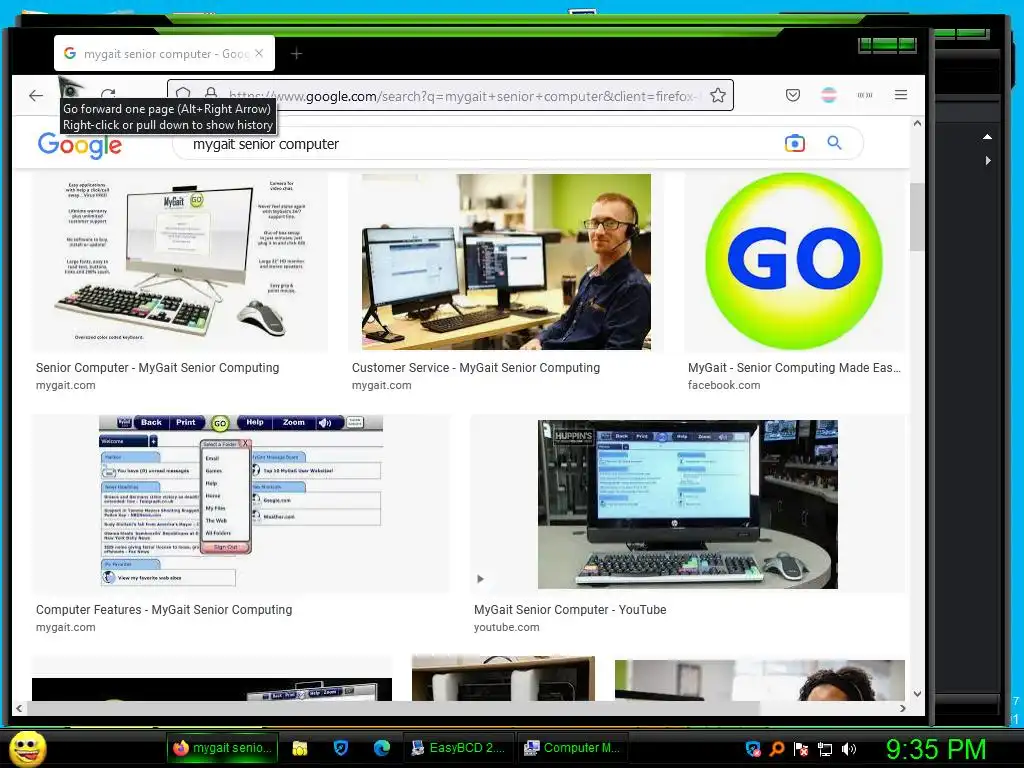Open the network tray icon

click(x=825, y=749)
